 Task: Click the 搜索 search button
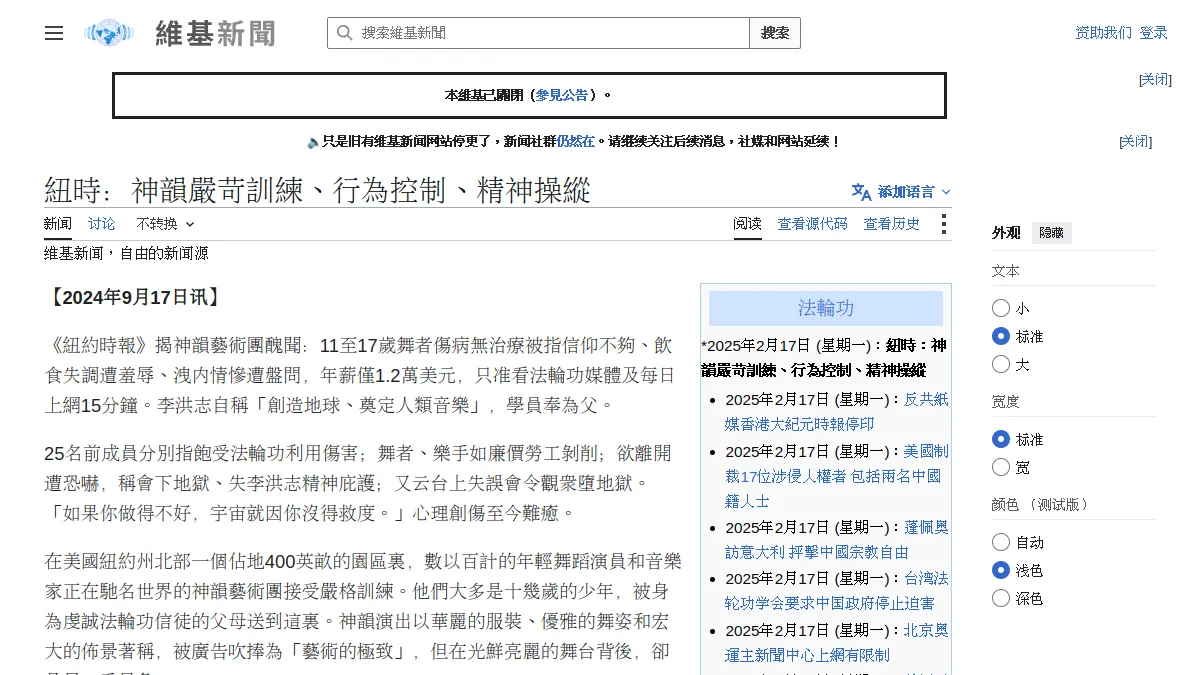pos(775,33)
